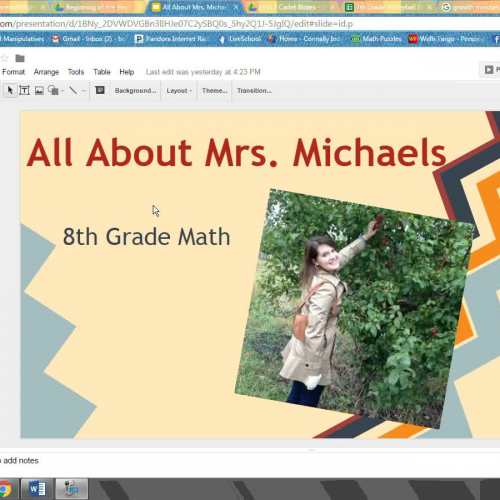Viewport: 500px width, 500px height.
Task: Open Shape tool dropdown arrow
Action: [x=62, y=91]
